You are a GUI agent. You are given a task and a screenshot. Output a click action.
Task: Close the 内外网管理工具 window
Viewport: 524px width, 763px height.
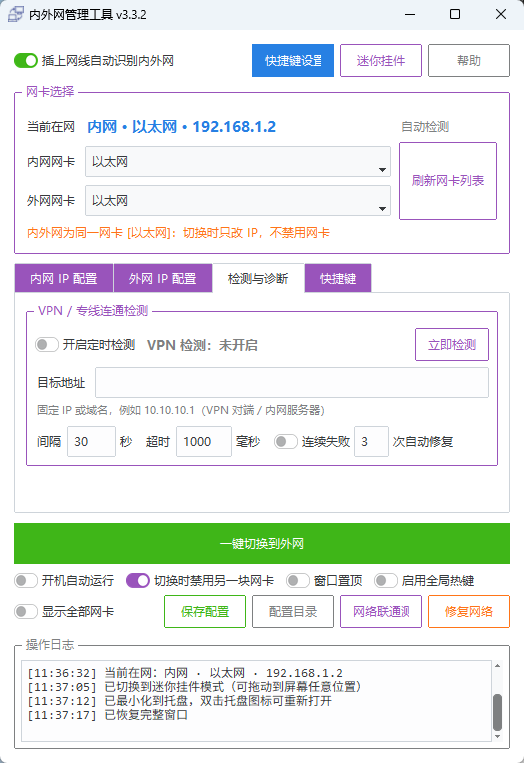coord(501,14)
